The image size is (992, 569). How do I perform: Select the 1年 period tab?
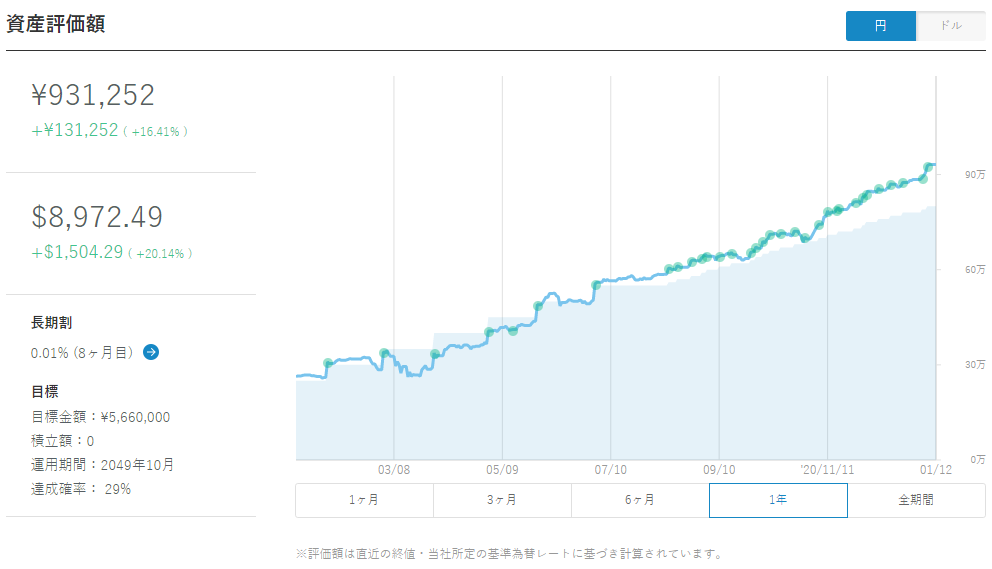[x=778, y=500]
